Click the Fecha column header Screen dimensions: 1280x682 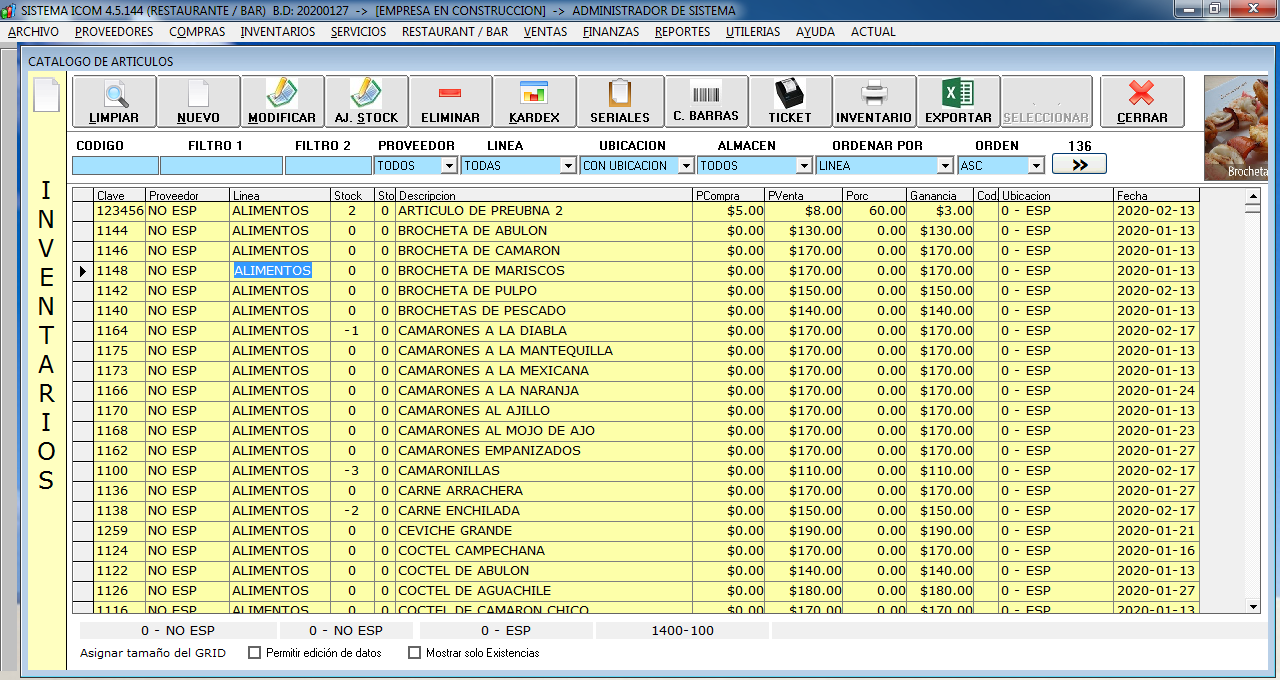coord(1156,196)
